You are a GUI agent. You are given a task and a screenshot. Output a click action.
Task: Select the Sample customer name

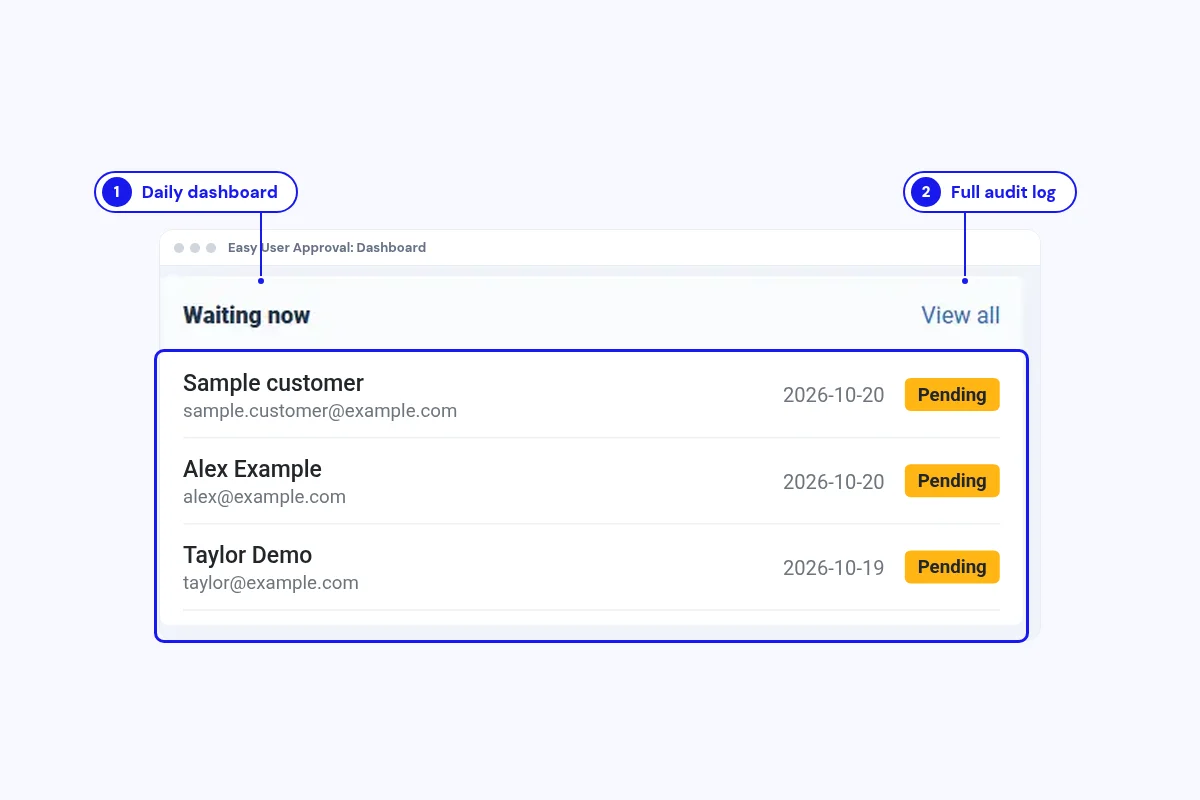coord(273,383)
